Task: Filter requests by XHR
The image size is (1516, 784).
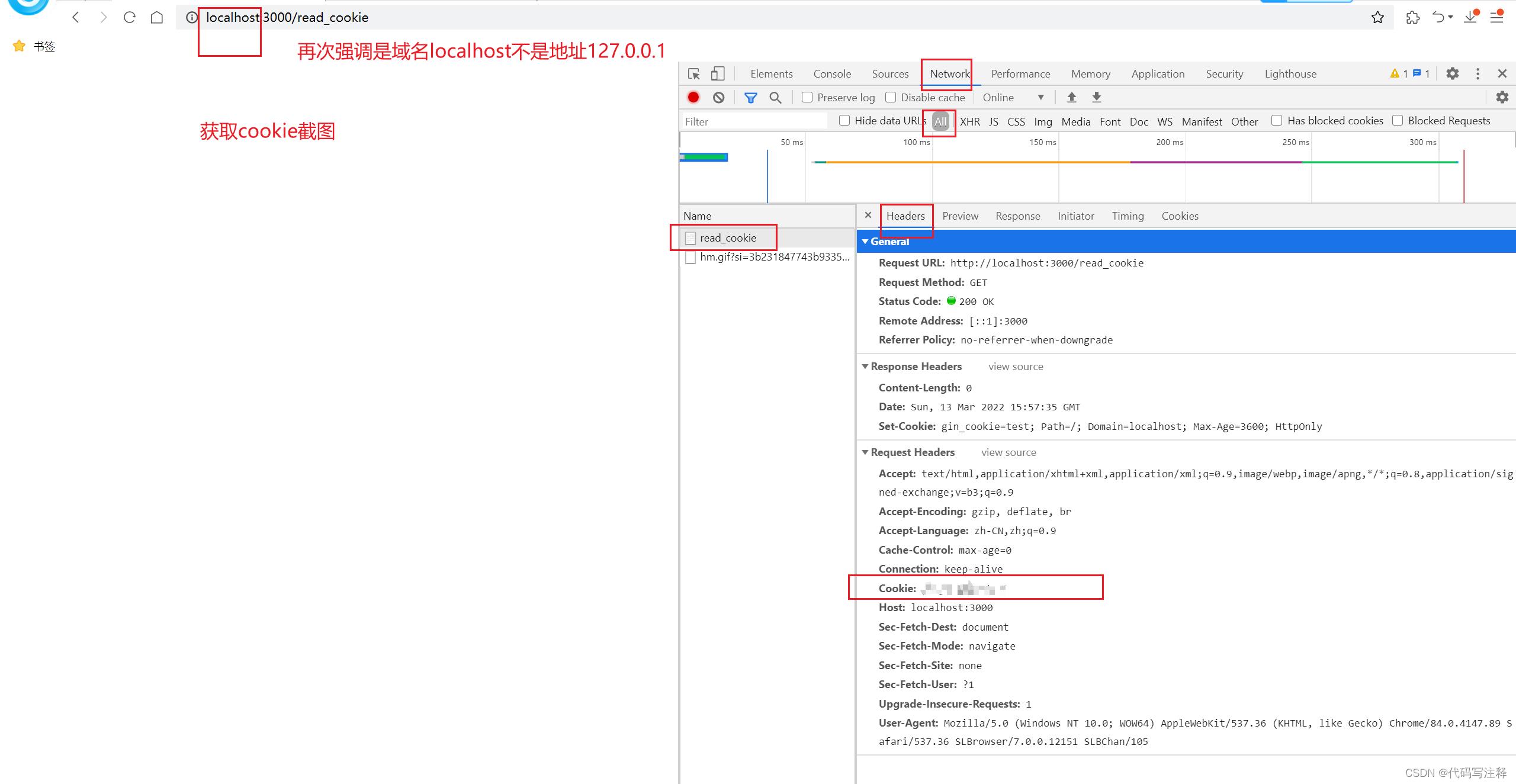Action: point(969,121)
